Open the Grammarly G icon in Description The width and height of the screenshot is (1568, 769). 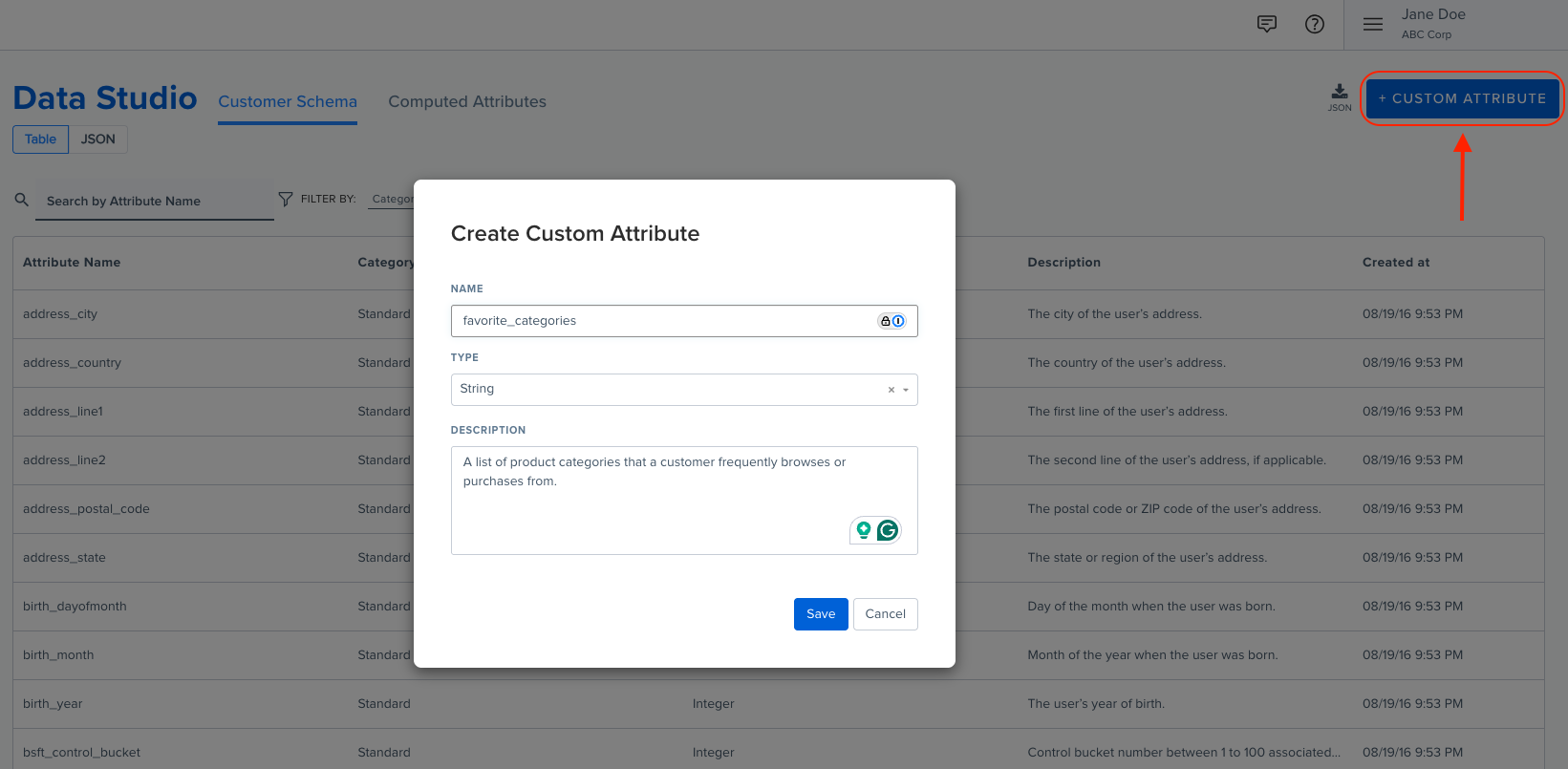(x=888, y=530)
